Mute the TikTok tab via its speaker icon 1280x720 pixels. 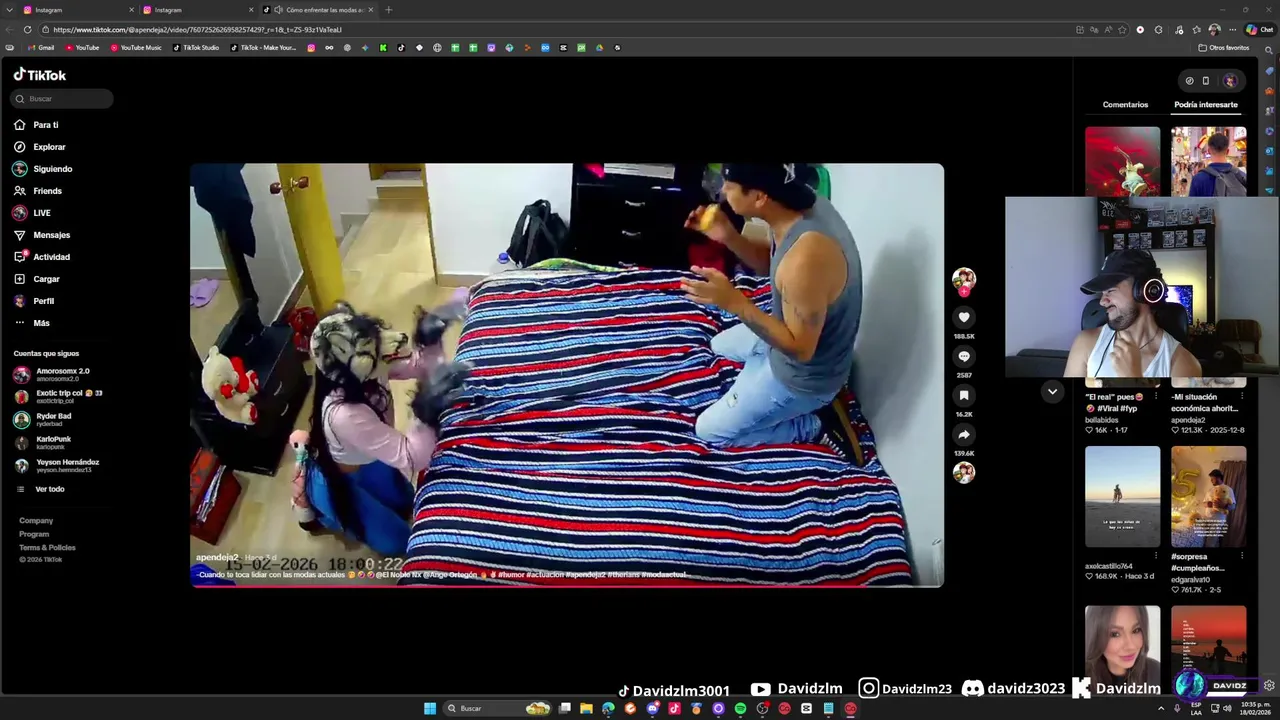click(278, 10)
